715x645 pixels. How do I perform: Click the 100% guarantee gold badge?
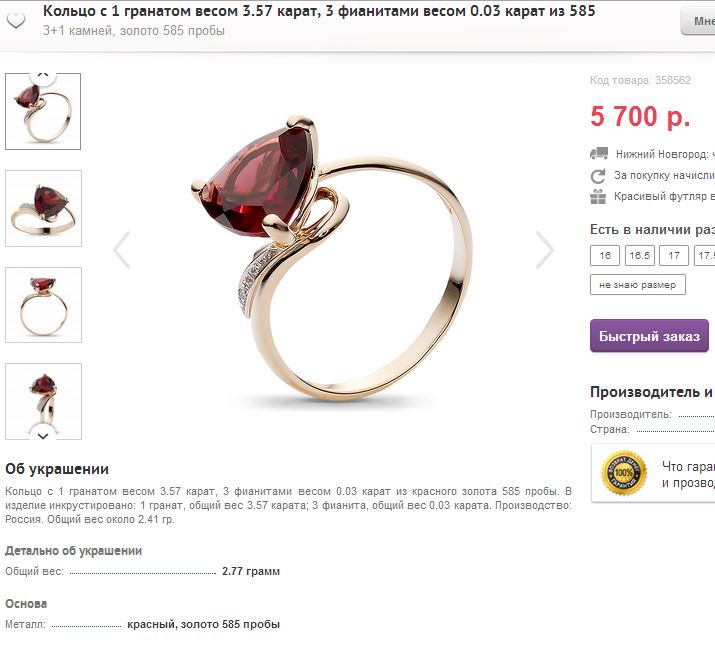tap(624, 473)
